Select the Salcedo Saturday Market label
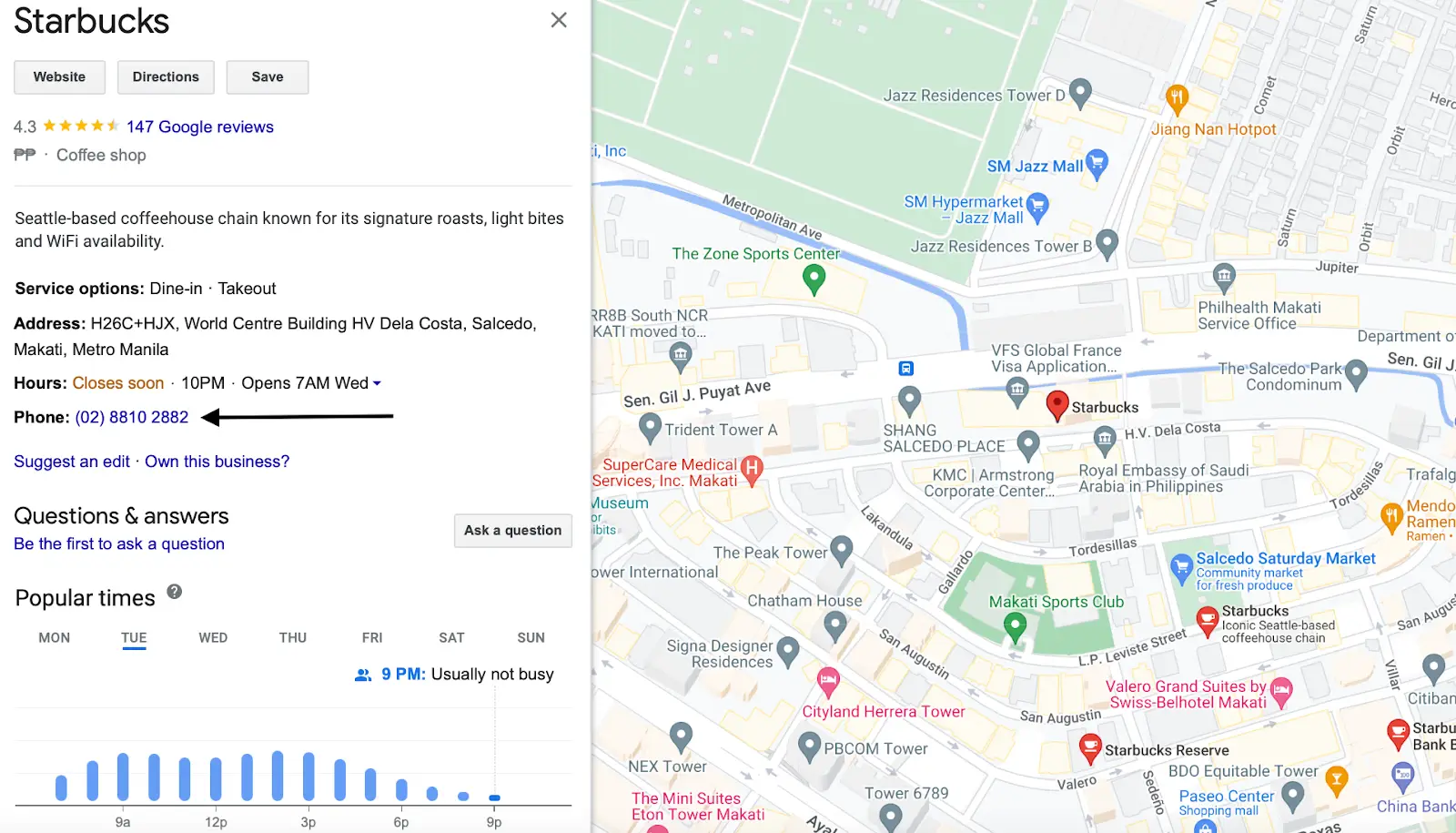 (1286, 559)
